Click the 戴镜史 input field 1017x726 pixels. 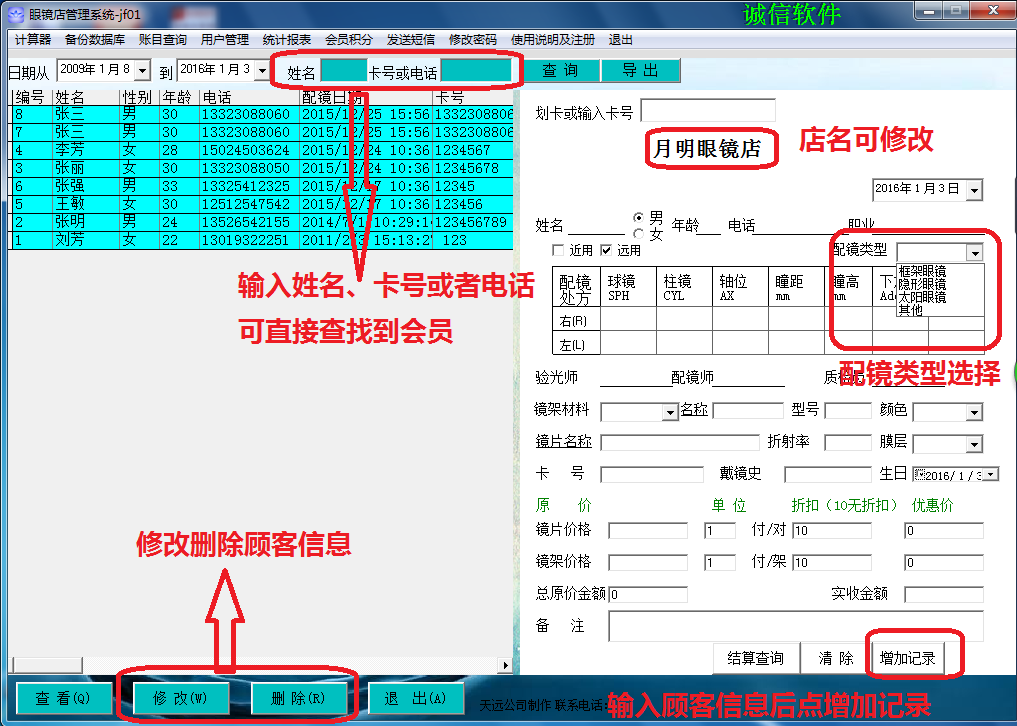click(828, 474)
